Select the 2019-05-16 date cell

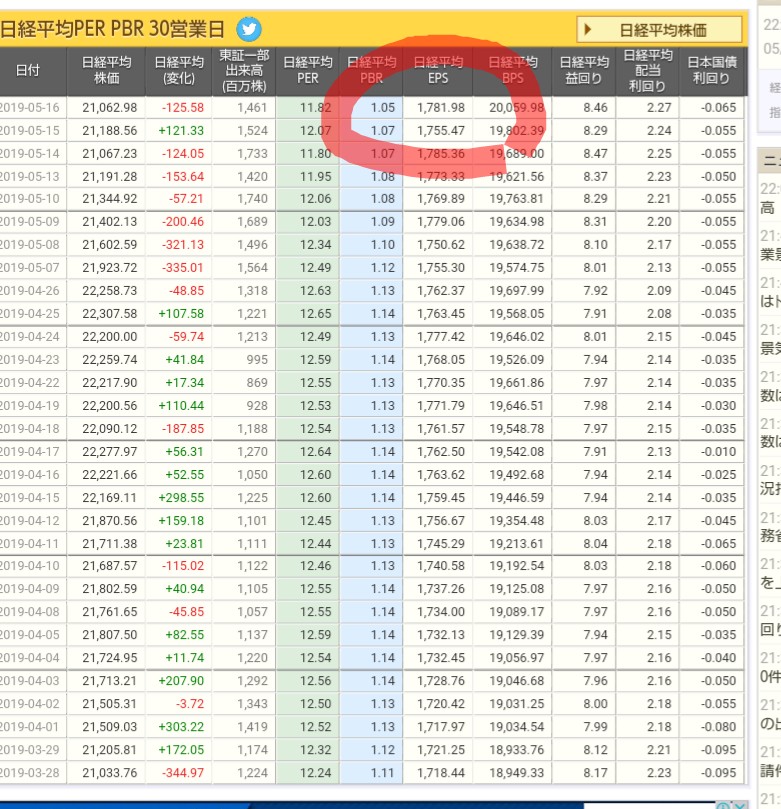tap(30, 108)
